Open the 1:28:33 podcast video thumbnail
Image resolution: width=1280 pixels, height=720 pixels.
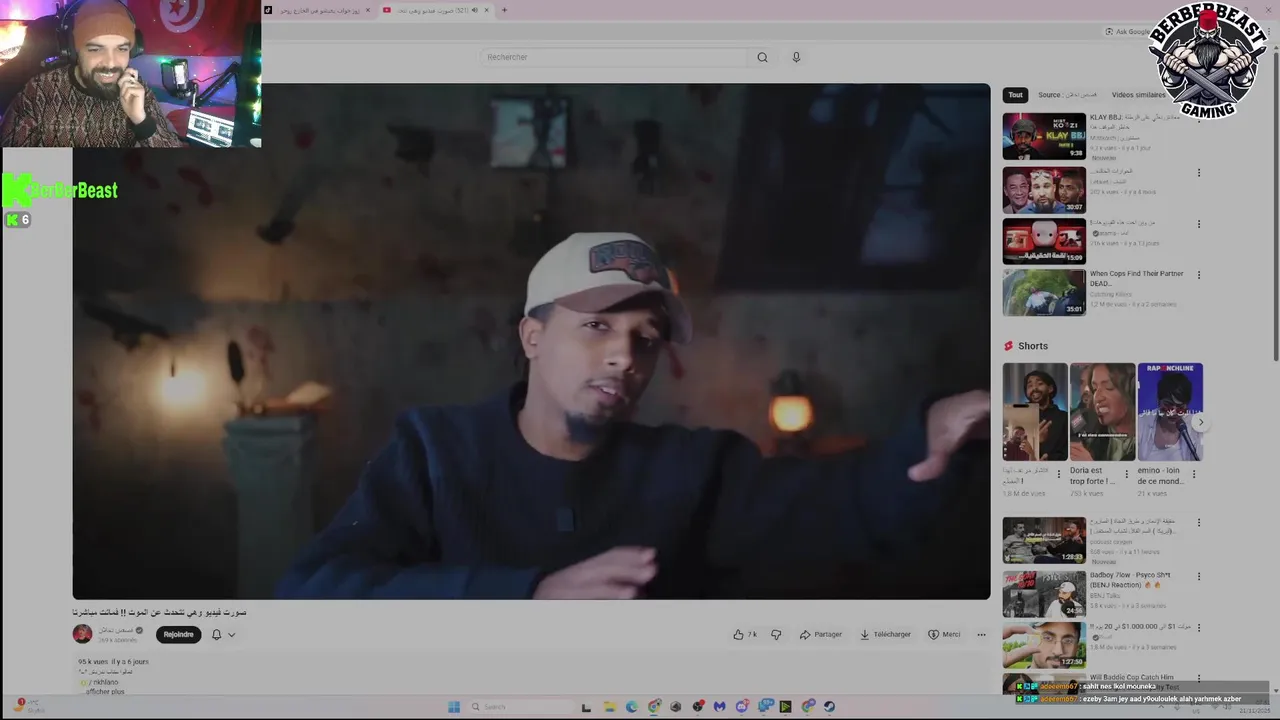(1044, 540)
